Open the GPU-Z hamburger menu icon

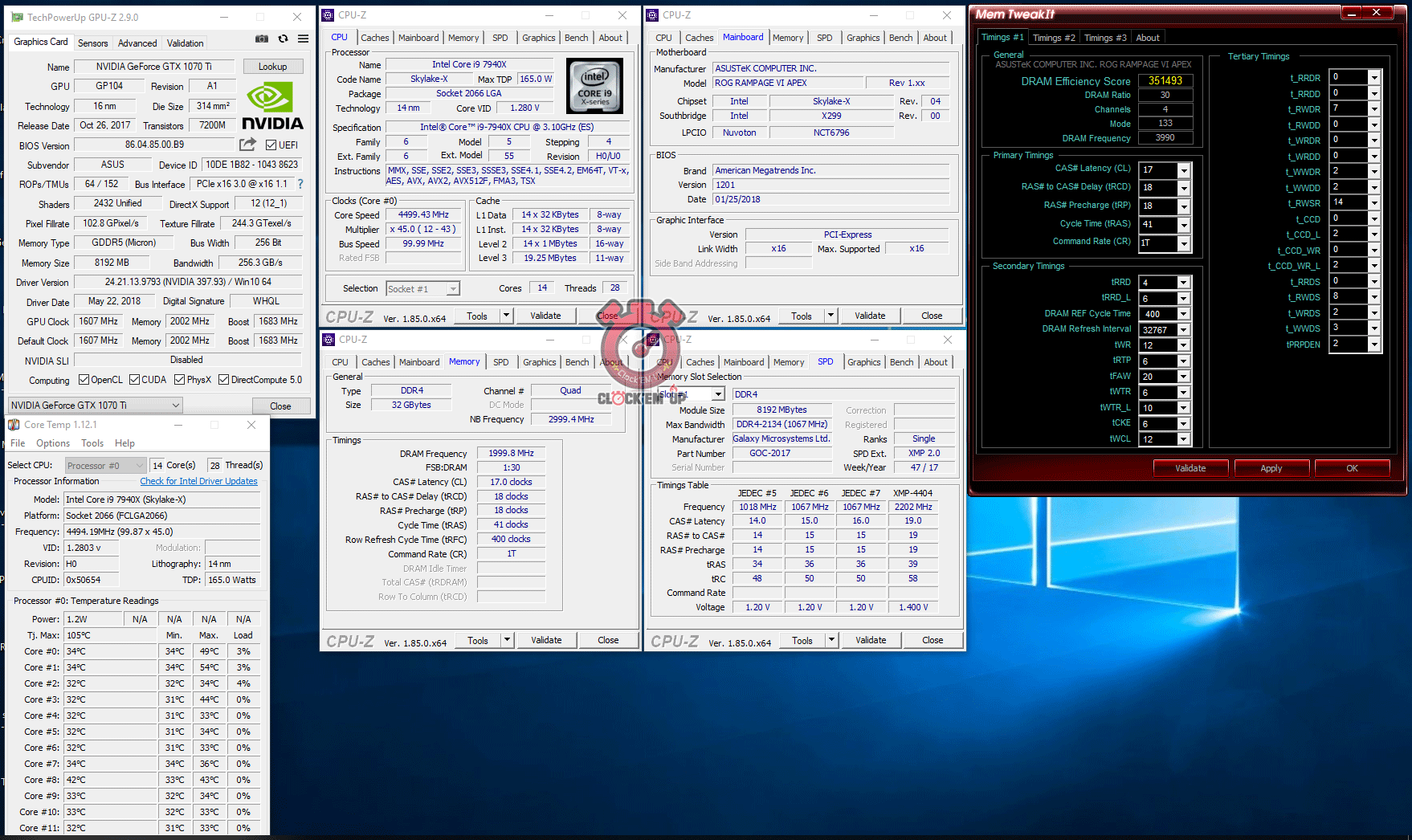(x=302, y=38)
